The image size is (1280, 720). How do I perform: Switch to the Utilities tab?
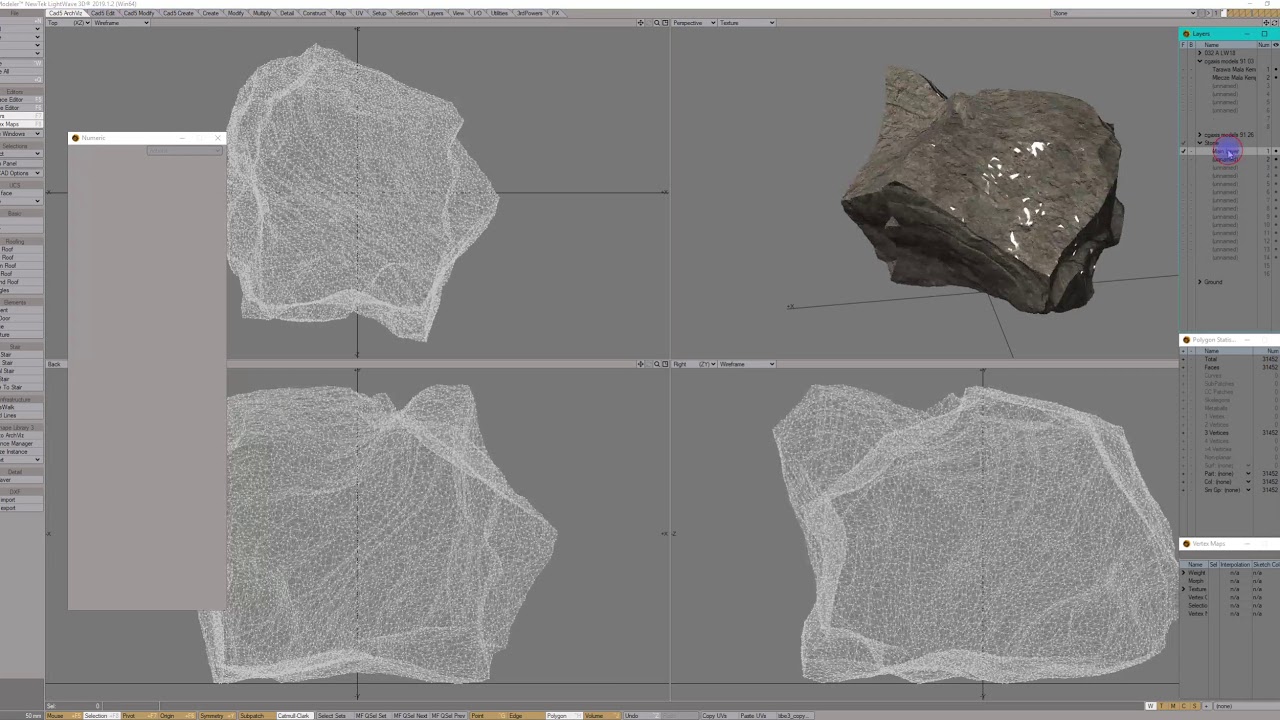coord(499,13)
